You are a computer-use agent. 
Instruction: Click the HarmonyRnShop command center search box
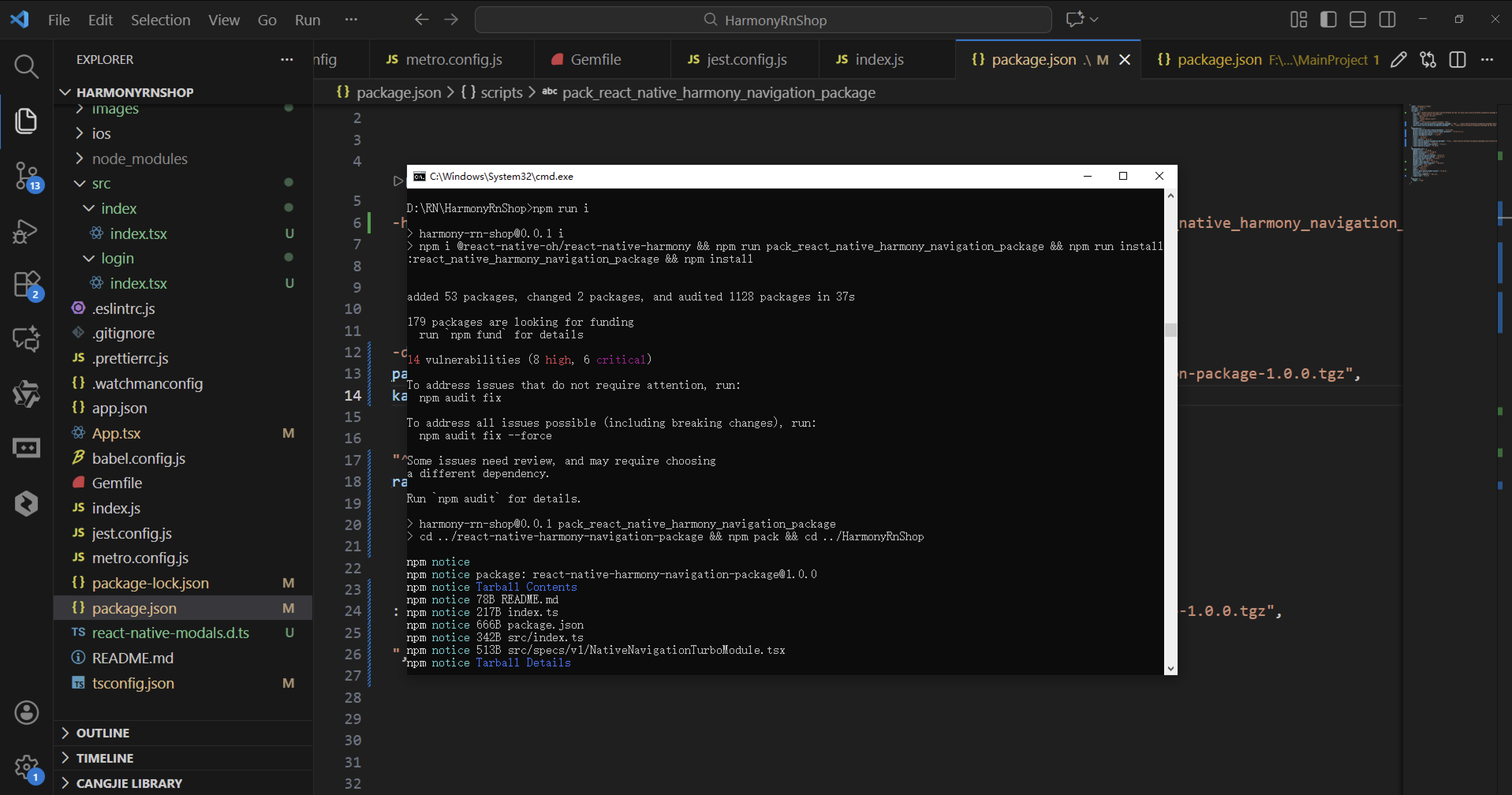[x=763, y=20]
